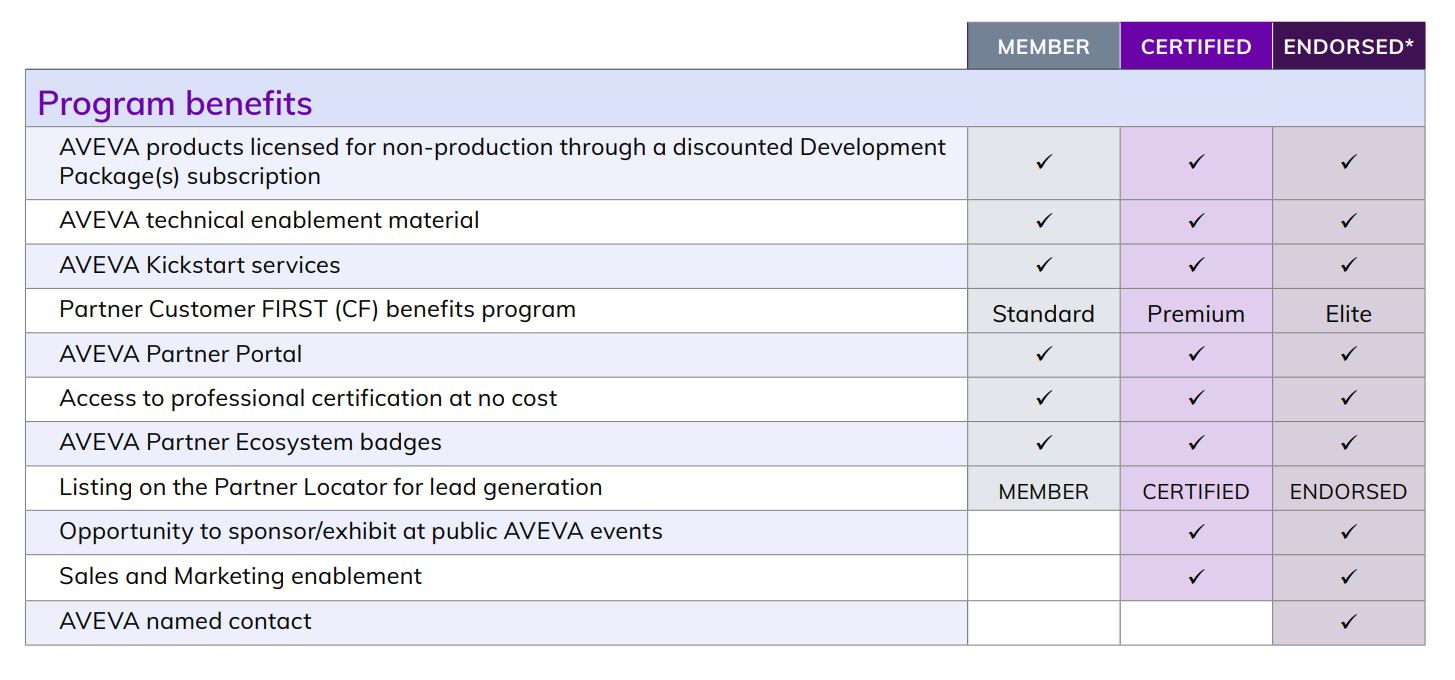
Task: Click Certified checkmark for professional certification access
Action: (1196, 398)
